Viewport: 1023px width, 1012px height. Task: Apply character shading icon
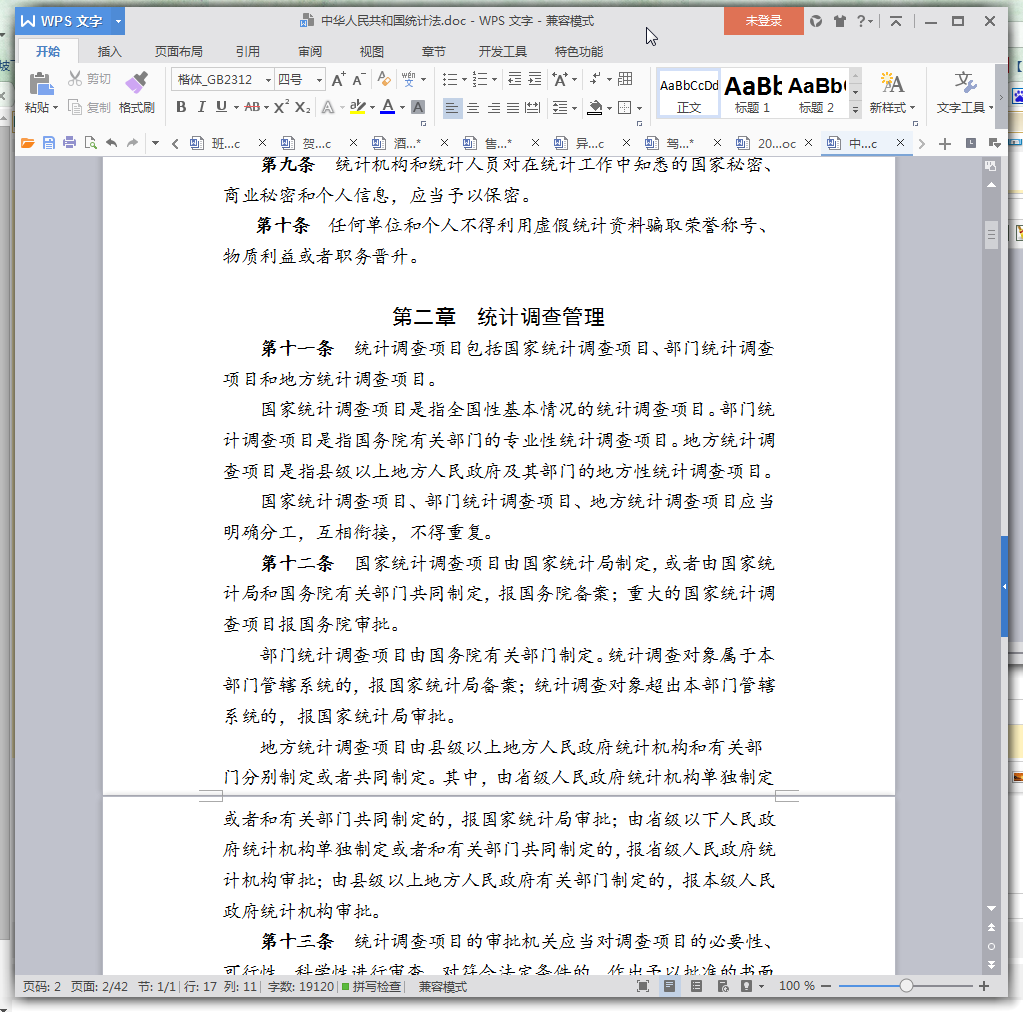pyautogui.click(x=418, y=107)
